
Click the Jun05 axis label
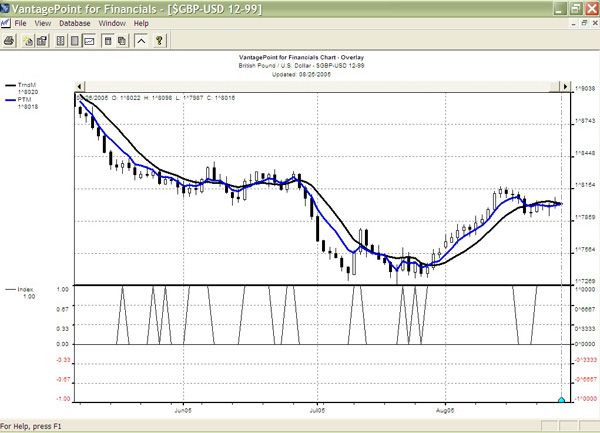click(x=183, y=410)
